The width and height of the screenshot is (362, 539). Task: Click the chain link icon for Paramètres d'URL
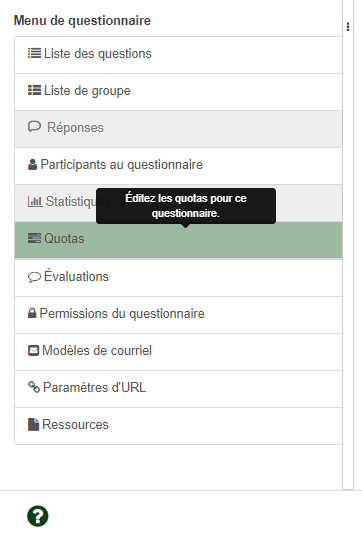tap(34, 387)
